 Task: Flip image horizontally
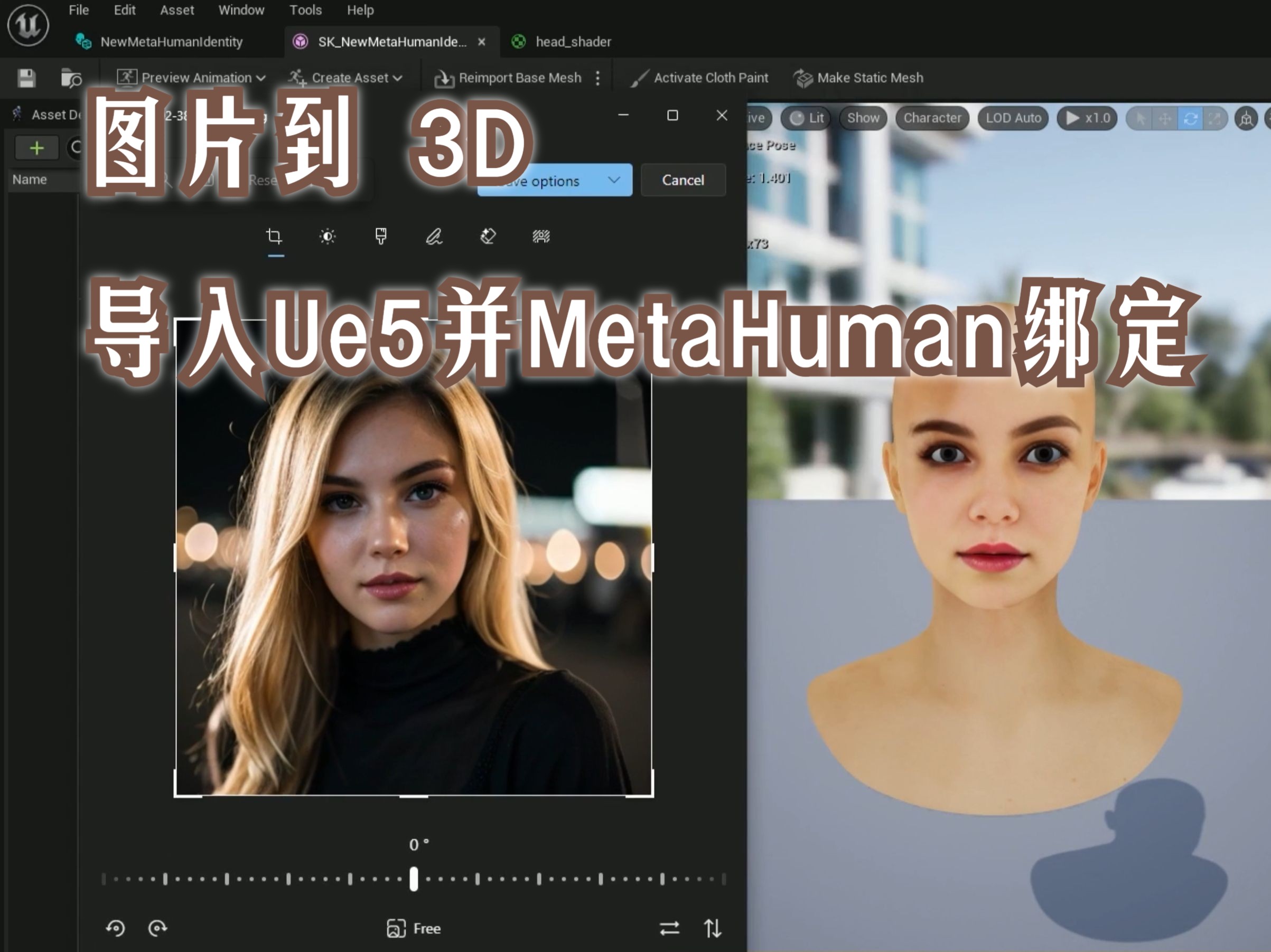pyautogui.click(x=669, y=928)
